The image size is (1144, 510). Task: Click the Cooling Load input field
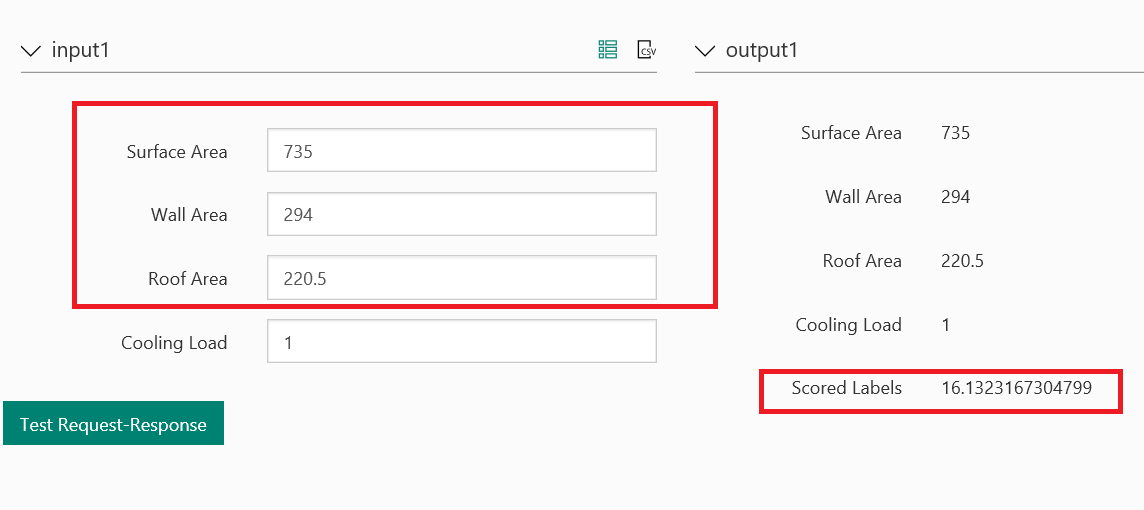click(x=461, y=342)
